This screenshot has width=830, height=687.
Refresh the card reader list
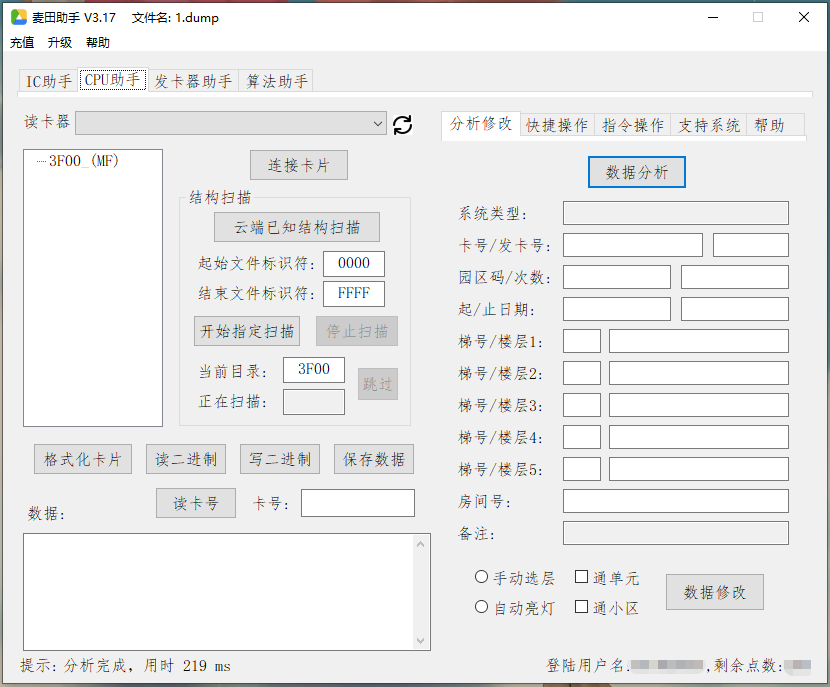(400, 123)
